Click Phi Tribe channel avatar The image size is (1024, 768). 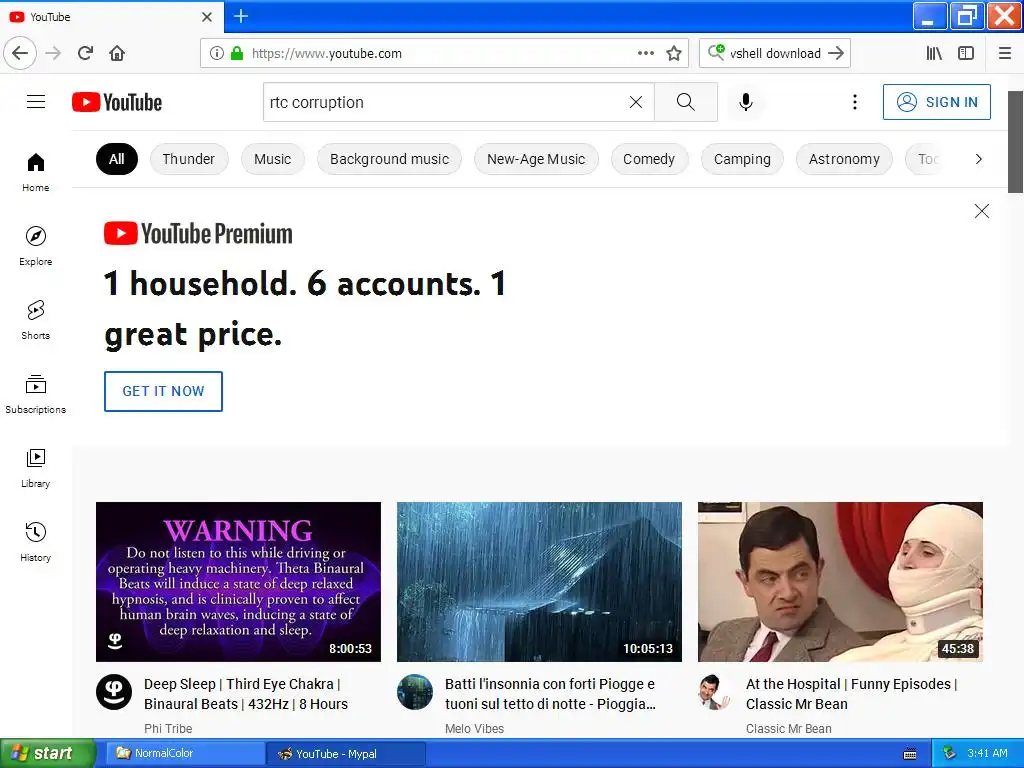(x=114, y=692)
